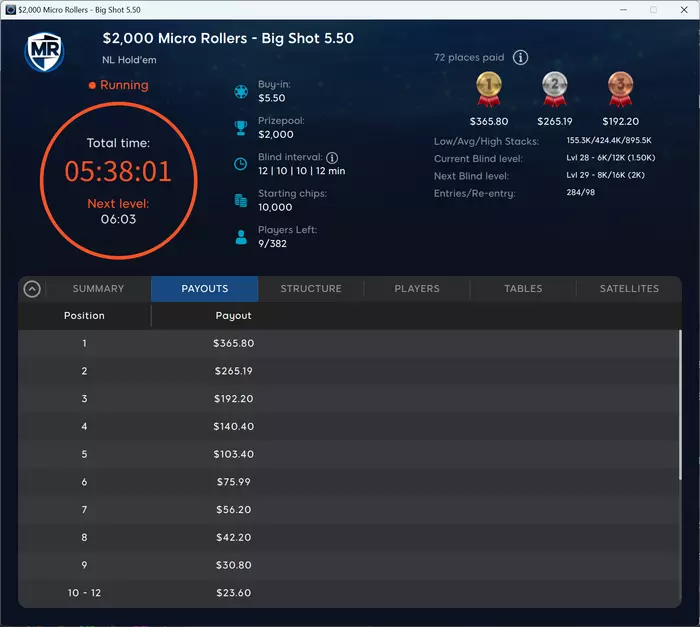The height and width of the screenshot is (627, 700).
Task: Click the $365.80 first place payout row
Action: [348, 343]
